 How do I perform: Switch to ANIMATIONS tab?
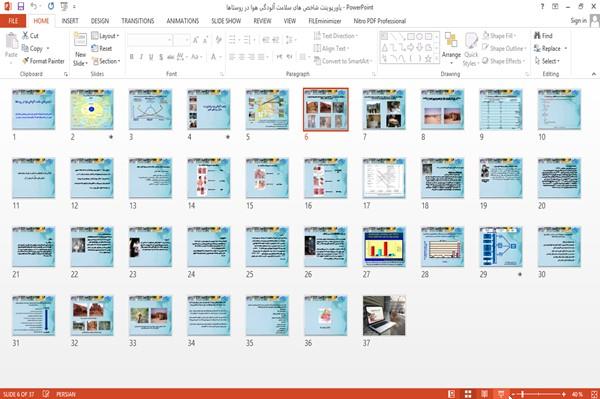[183, 21]
